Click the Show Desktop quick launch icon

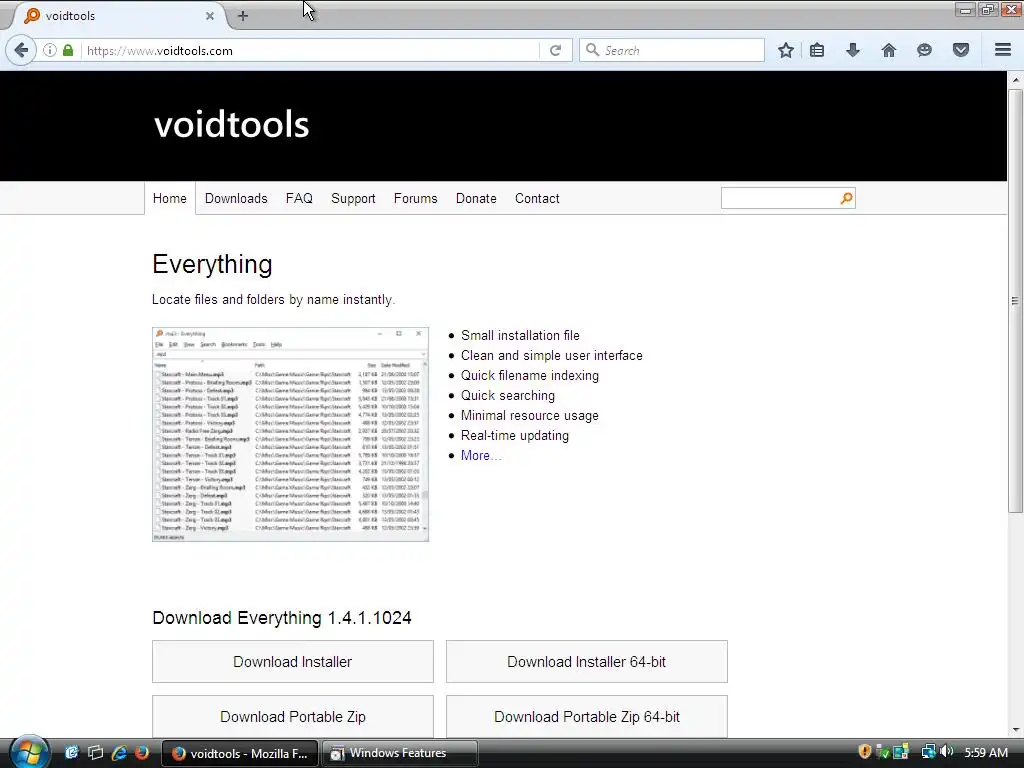[x=72, y=753]
